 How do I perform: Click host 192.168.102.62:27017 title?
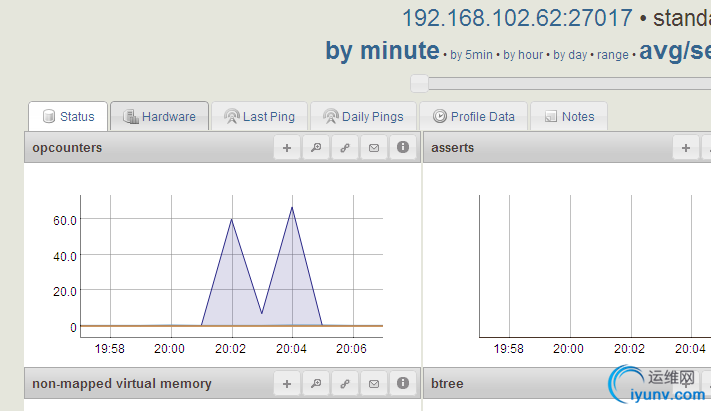517,18
